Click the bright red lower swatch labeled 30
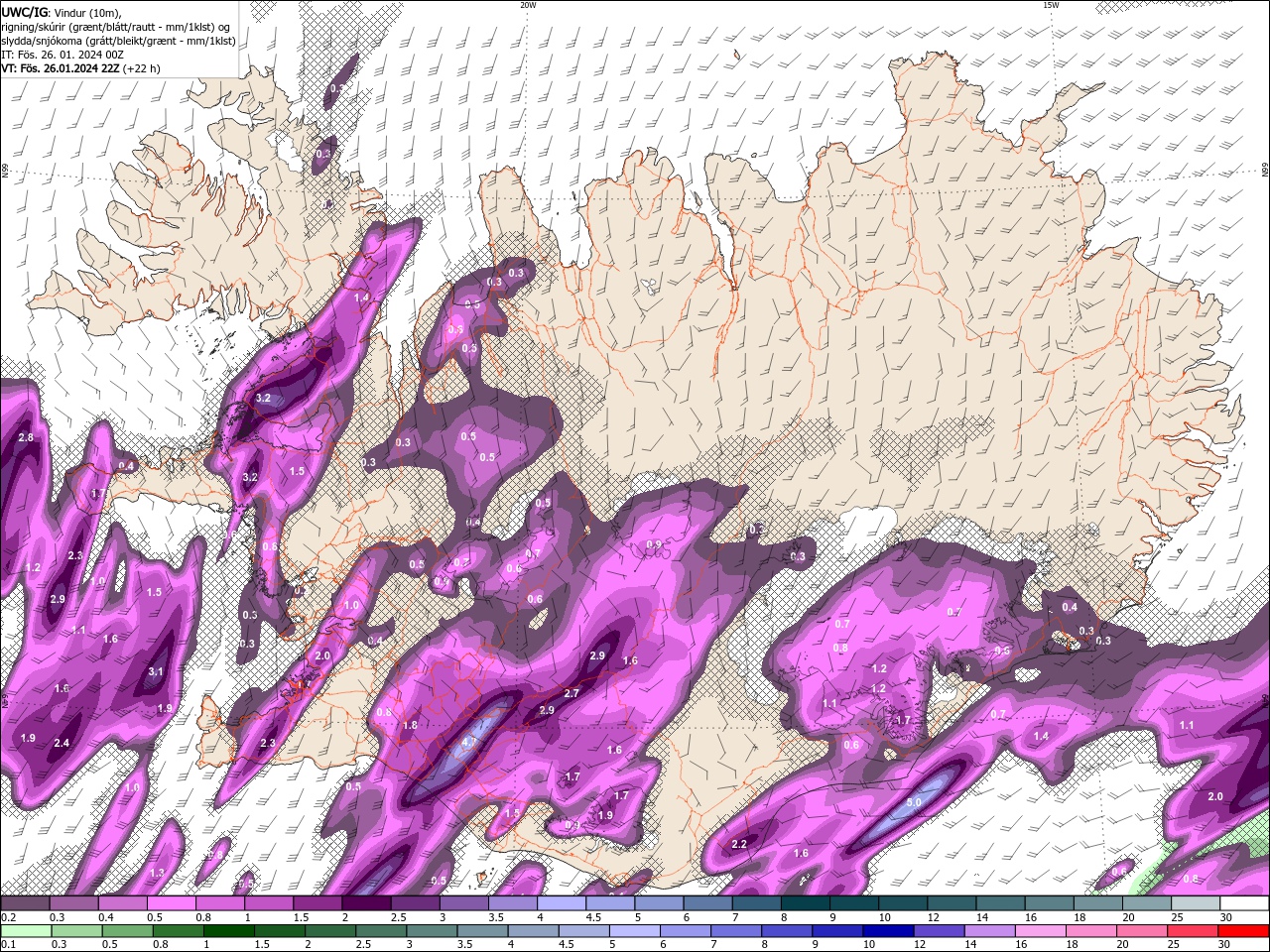The image size is (1270, 952). (1244, 931)
